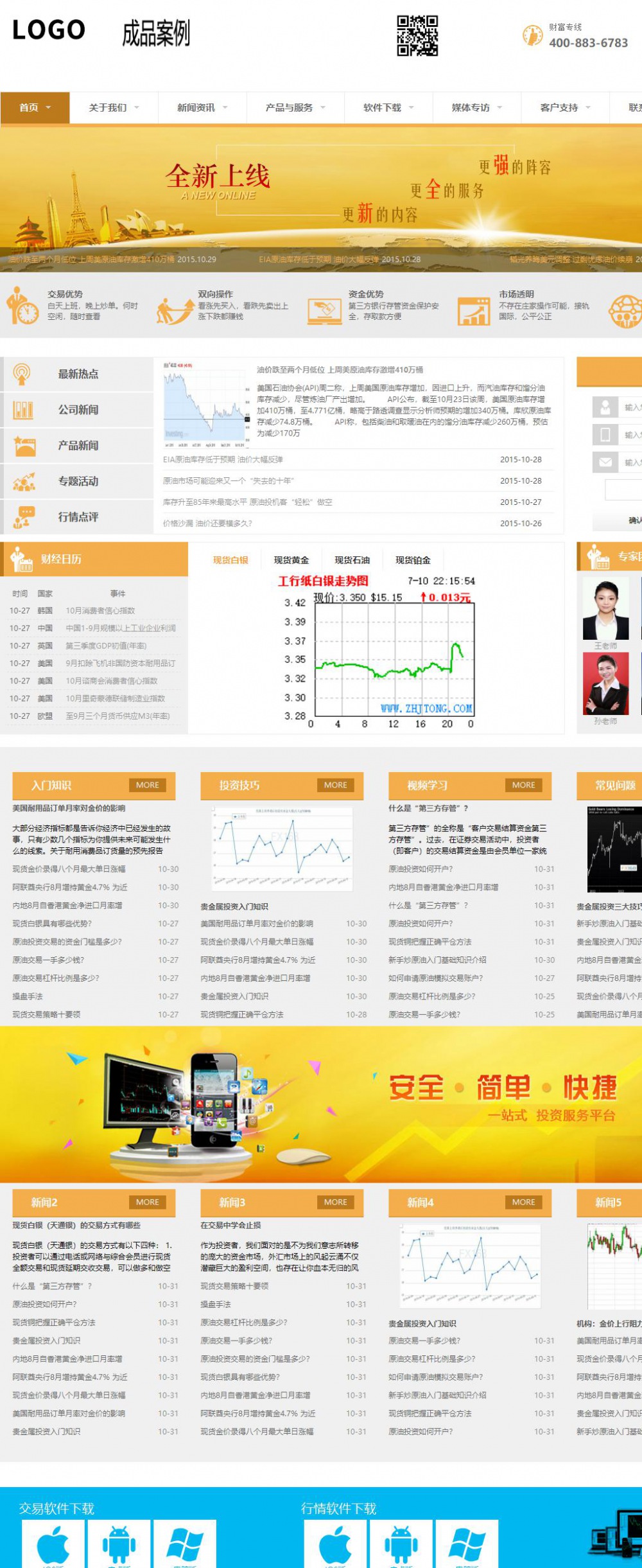This screenshot has height=1568, width=642.
Task: Switch to the 现货黄金 chart tab
Action: (291, 560)
